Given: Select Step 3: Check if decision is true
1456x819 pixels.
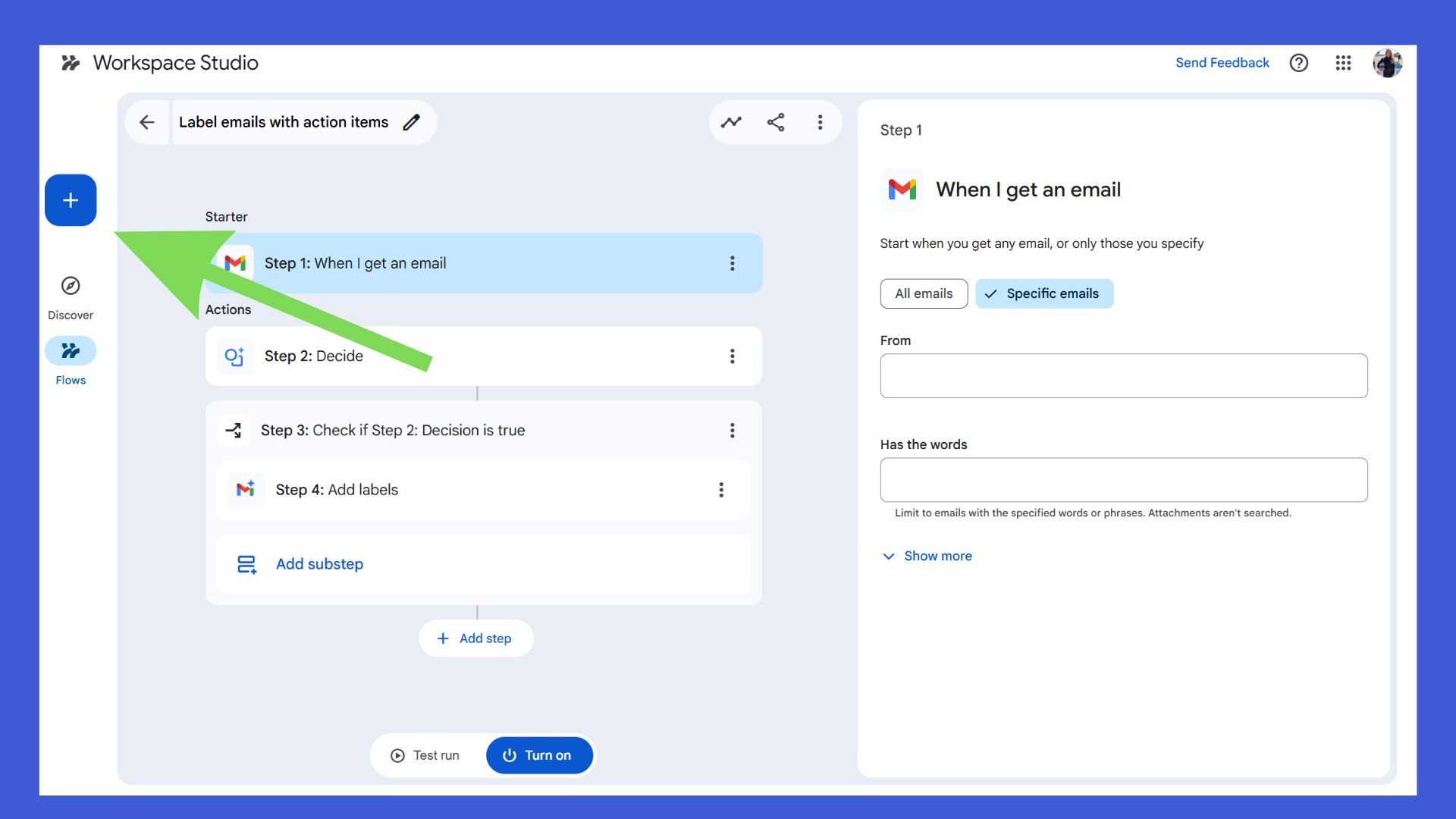Looking at the screenshot, I should (x=484, y=431).
